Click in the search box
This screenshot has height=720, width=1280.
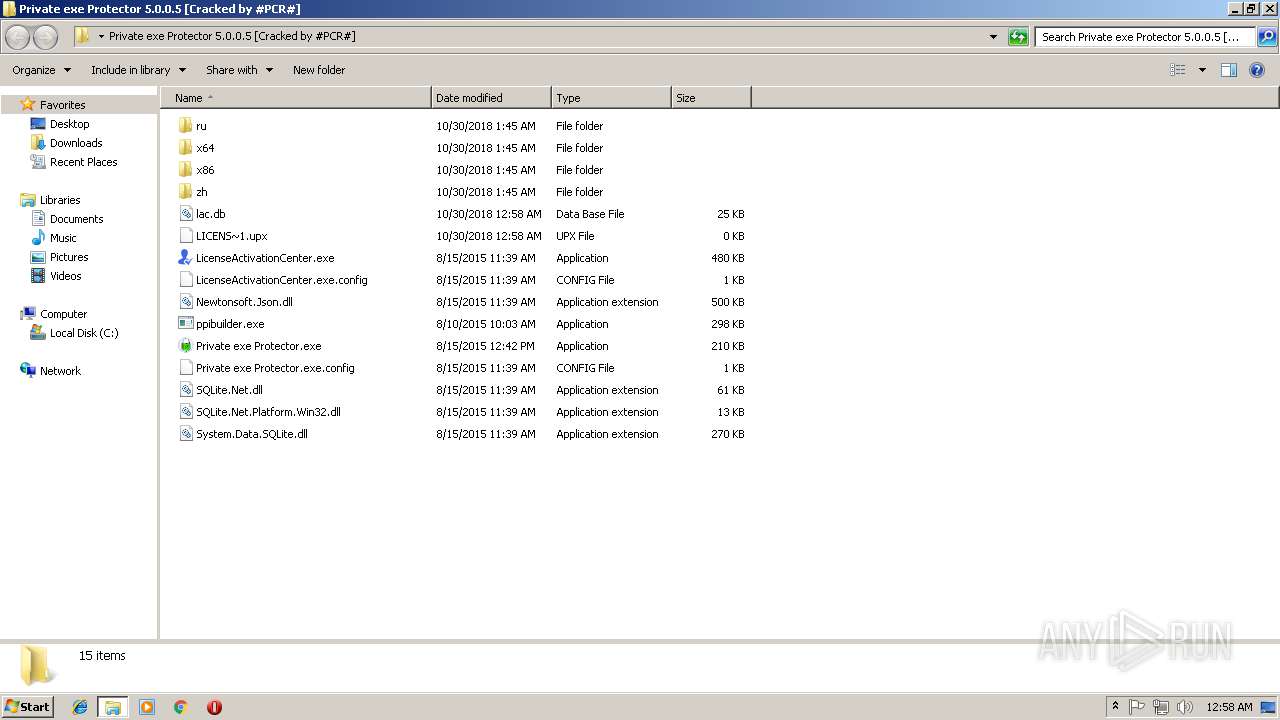(1145, 37)
